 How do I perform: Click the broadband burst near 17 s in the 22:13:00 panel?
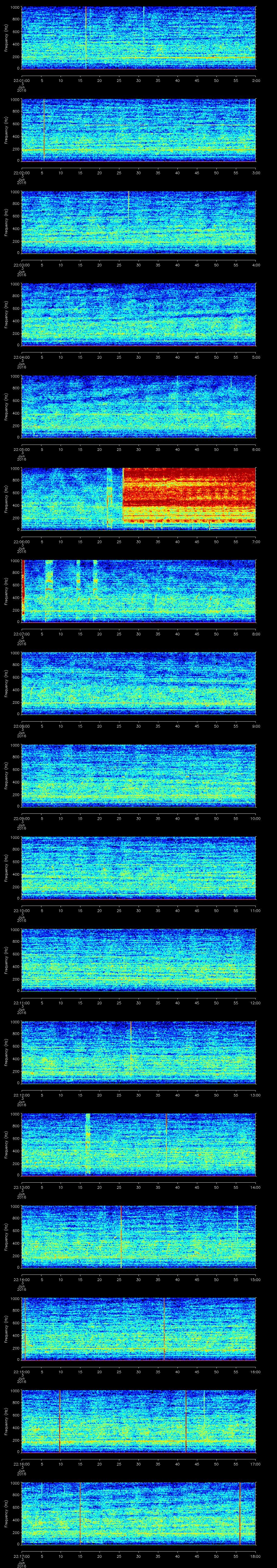click(88, 1144)
